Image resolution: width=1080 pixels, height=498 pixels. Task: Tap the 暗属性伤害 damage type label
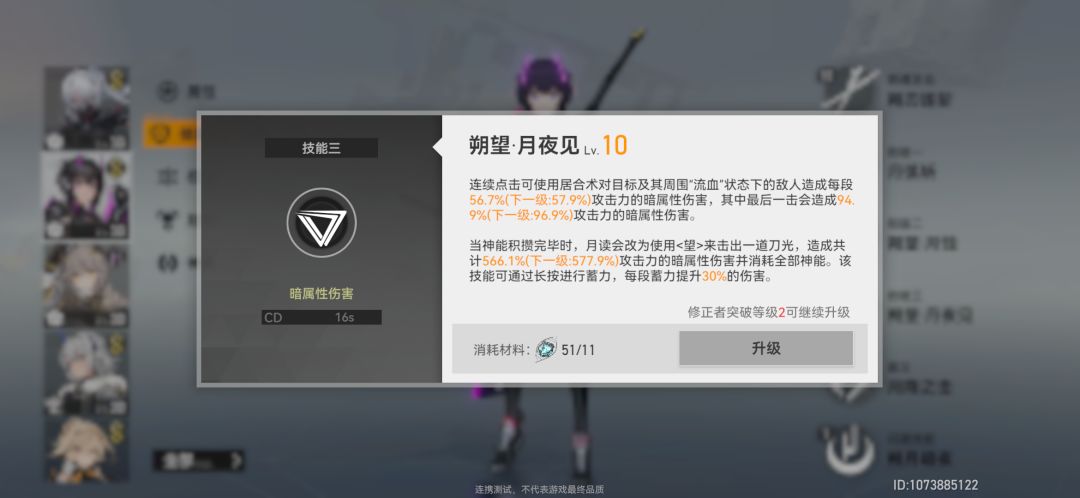coord(322,294)
